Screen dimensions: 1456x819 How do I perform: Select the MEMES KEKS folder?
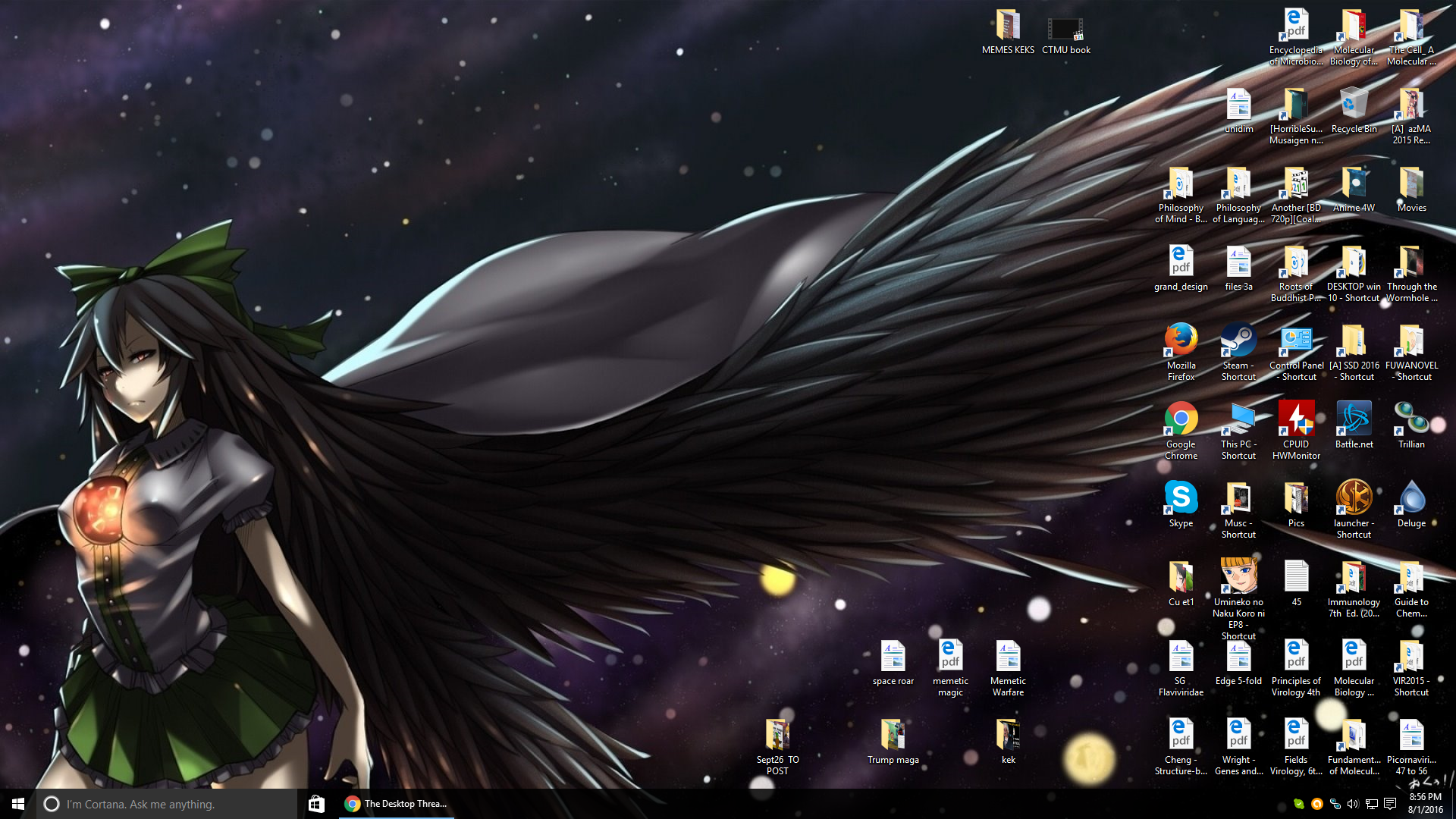click(x=1008, y=32)
